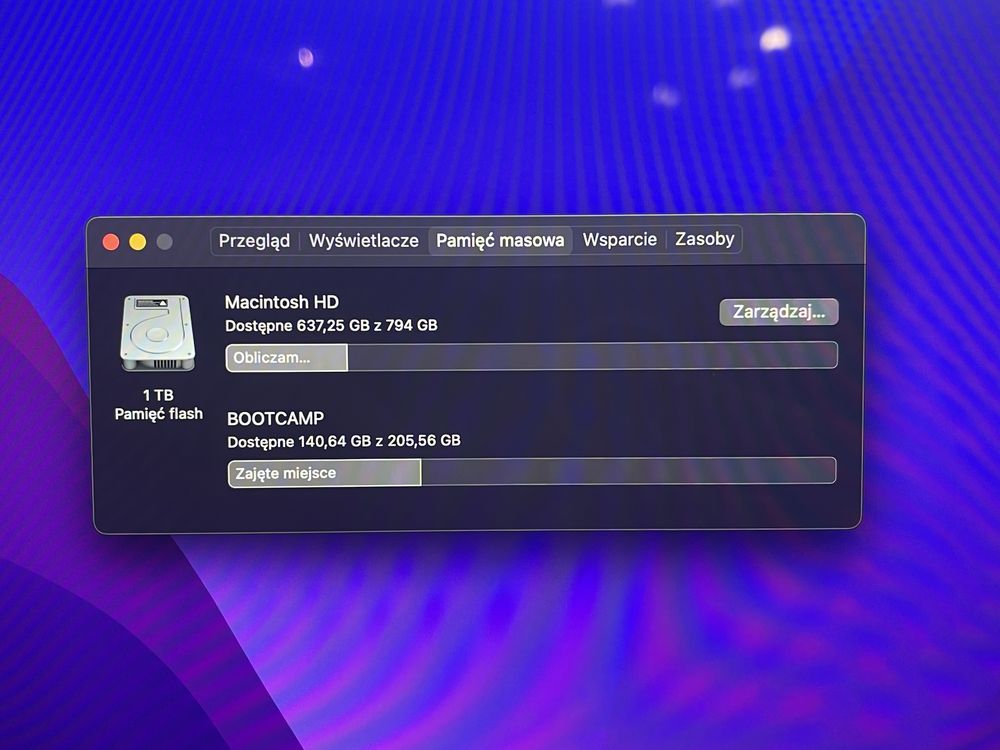This screenshot has height=750, width=1000.
Task: Close the window with red button
Action: coord(111,242)
